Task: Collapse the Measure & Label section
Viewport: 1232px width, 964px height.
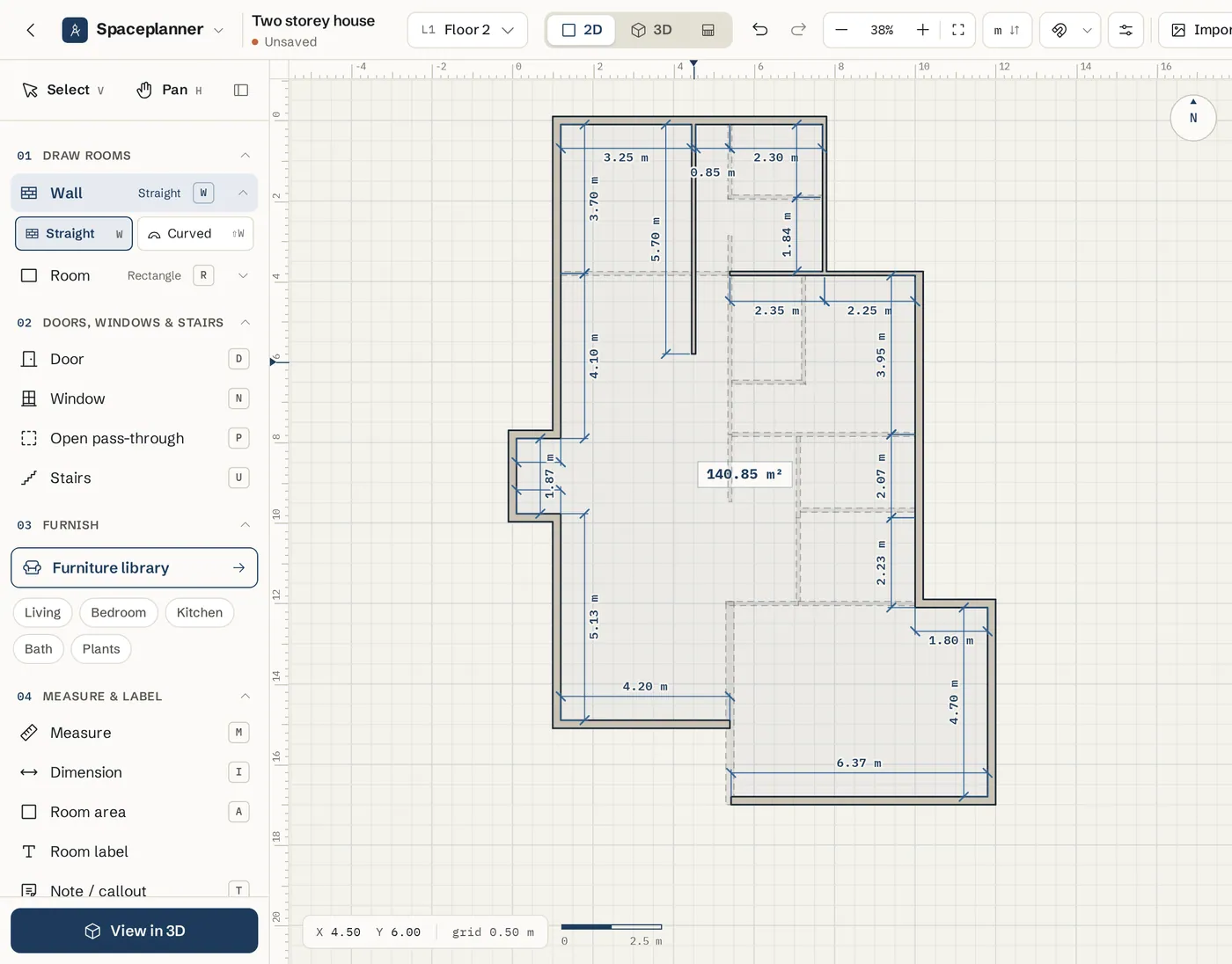Action: [x=246, y=697]
